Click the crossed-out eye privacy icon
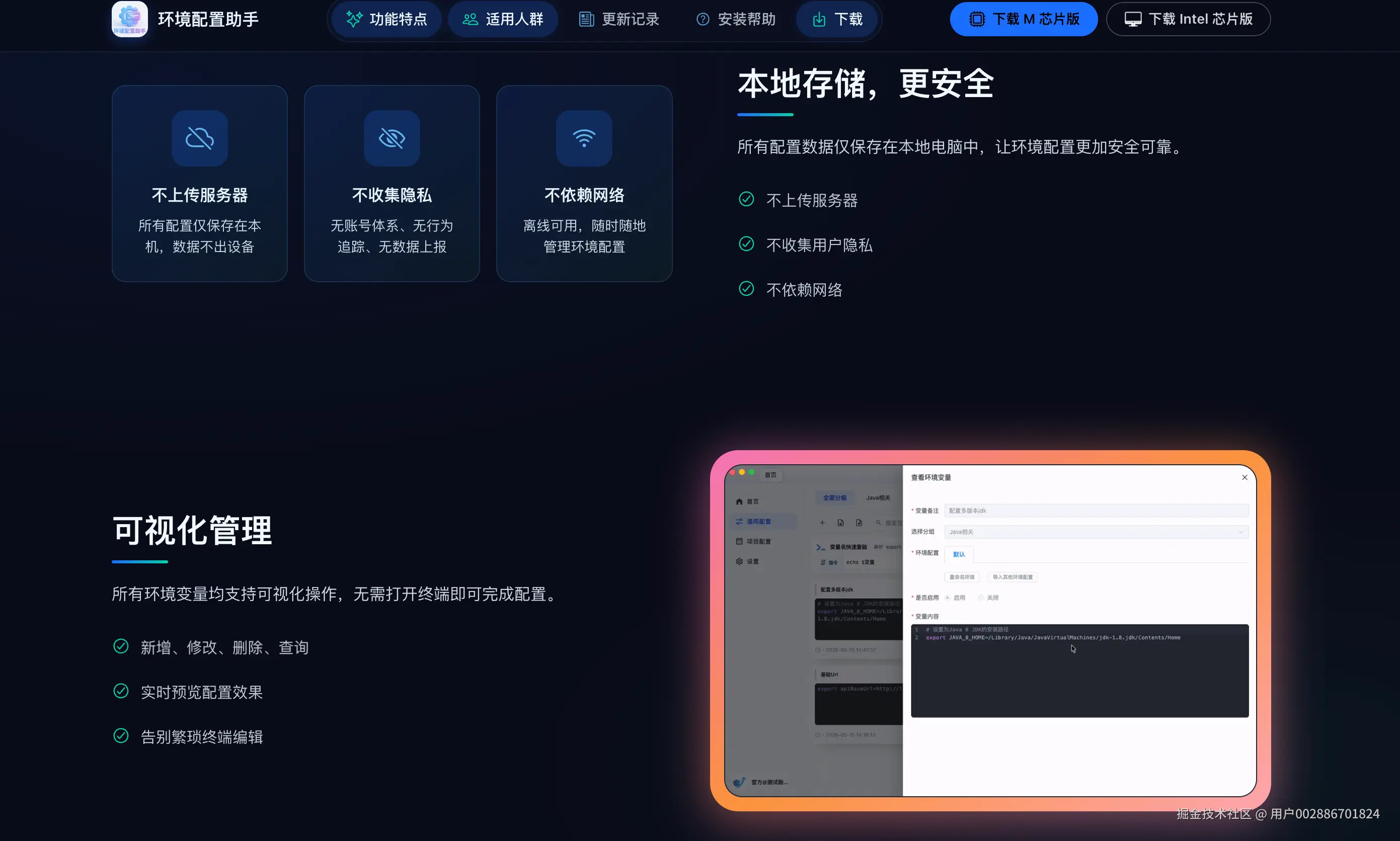The width and height of the screenshot is (1400, 841). click(392, 138)
